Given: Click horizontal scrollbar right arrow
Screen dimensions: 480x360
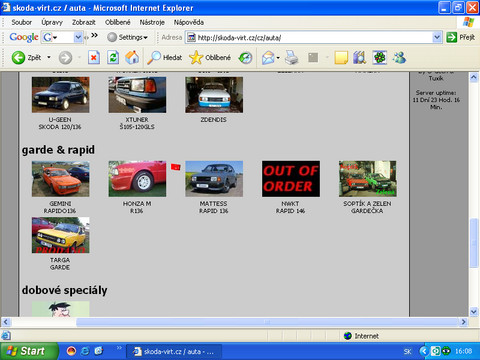Looking at the screenshot, I should (463, 322).
